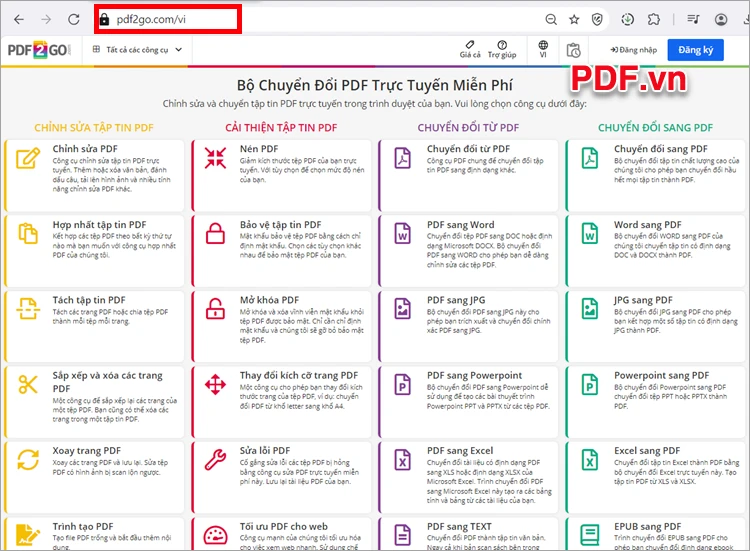
Task: Click 'CHUYỂN ĐỔI TỪ PDF' column heading
Action: tap(468, 128)
